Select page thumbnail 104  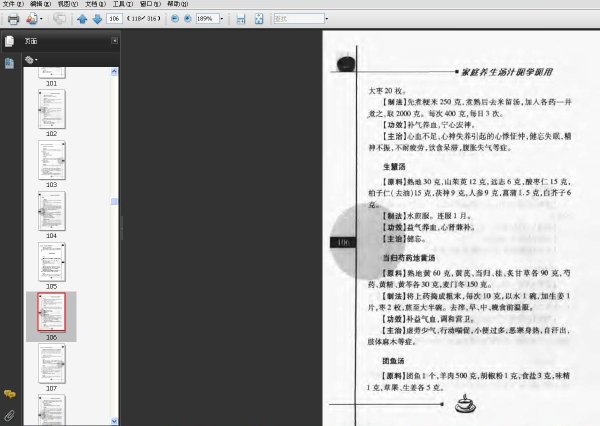click(52, 211)
